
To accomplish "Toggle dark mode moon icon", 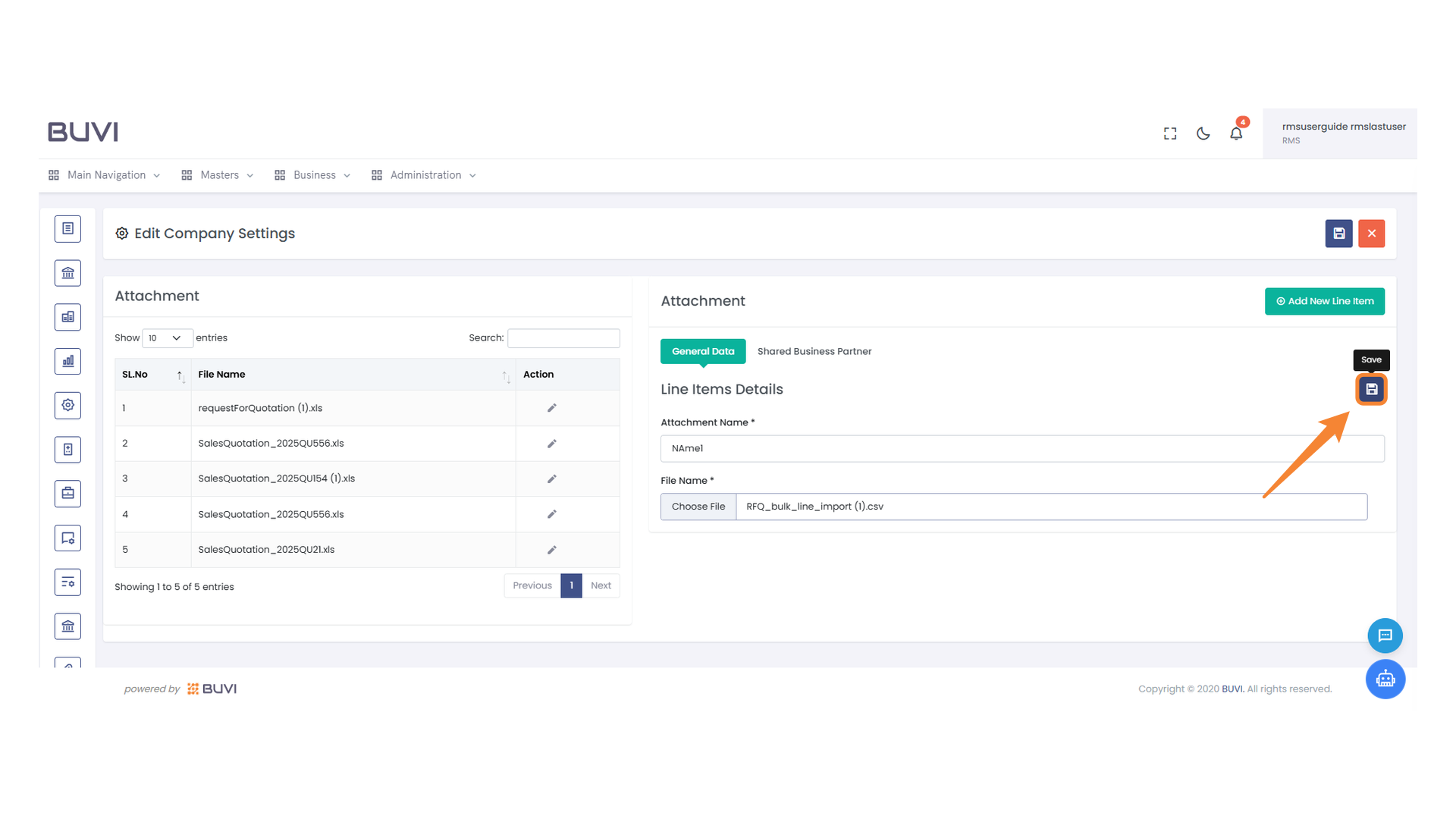I will [1203, 133].
